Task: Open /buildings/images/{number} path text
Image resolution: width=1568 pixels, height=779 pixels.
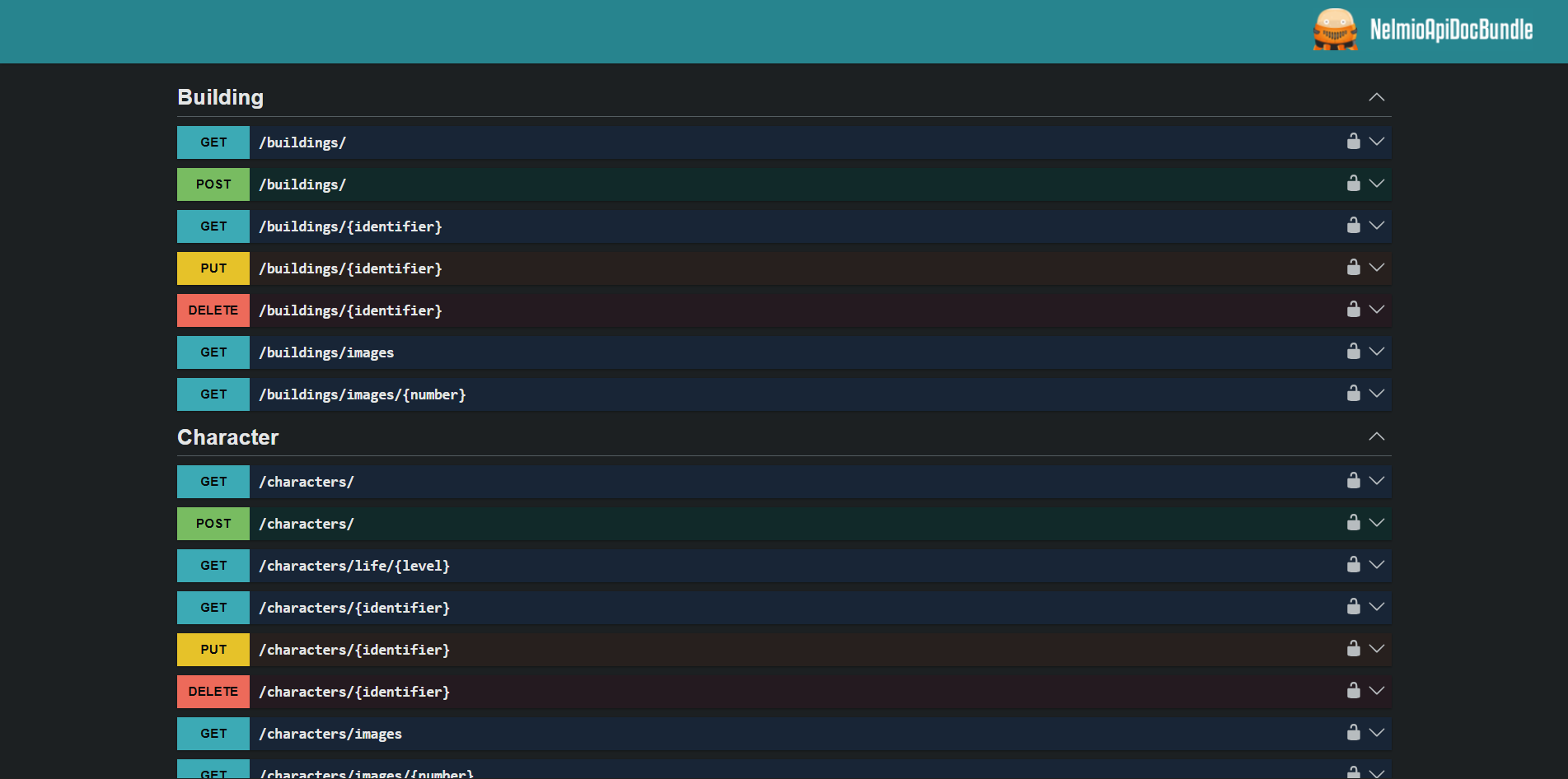Action: click(x=363, y=394)
